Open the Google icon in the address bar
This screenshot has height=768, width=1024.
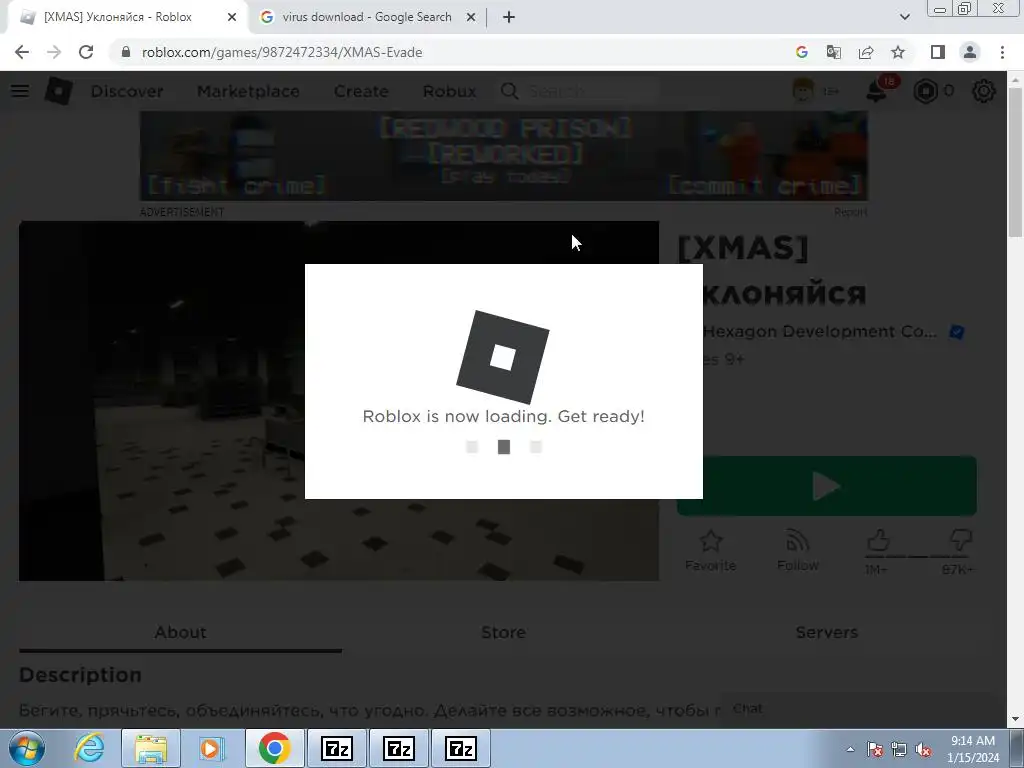[x=802, y=52]
